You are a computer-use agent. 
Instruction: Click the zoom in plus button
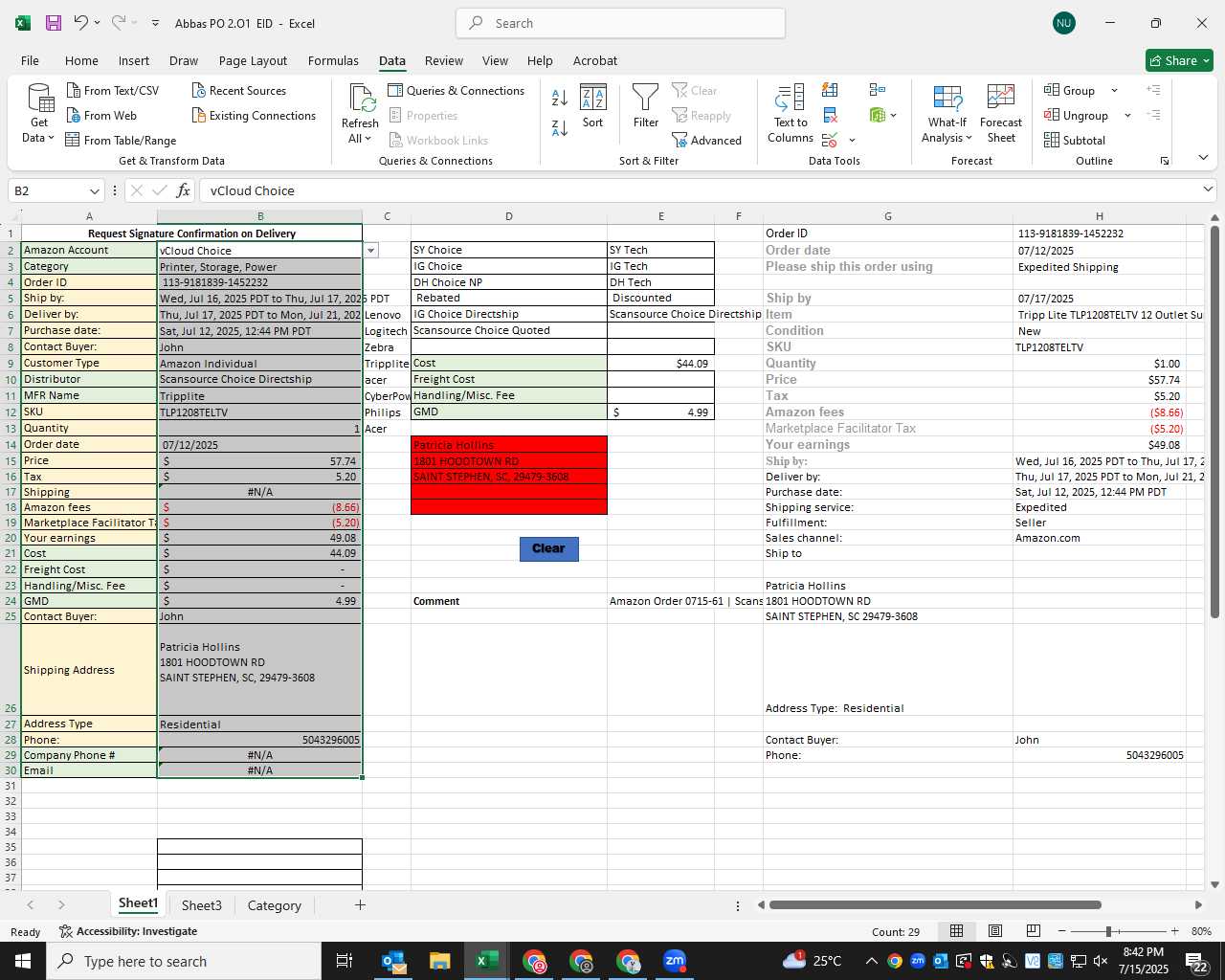(x=1174, y=931)
